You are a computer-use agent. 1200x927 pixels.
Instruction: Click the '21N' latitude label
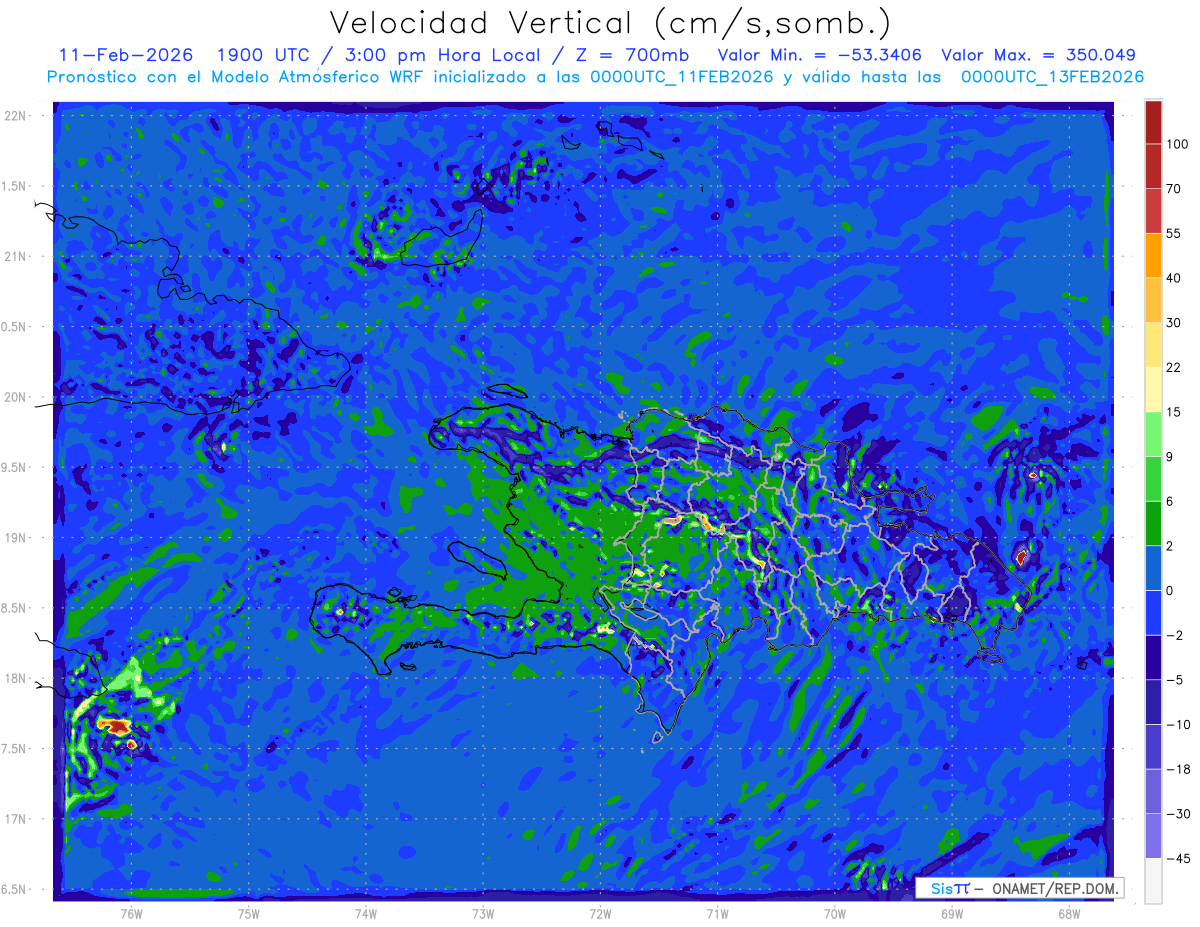17,257
